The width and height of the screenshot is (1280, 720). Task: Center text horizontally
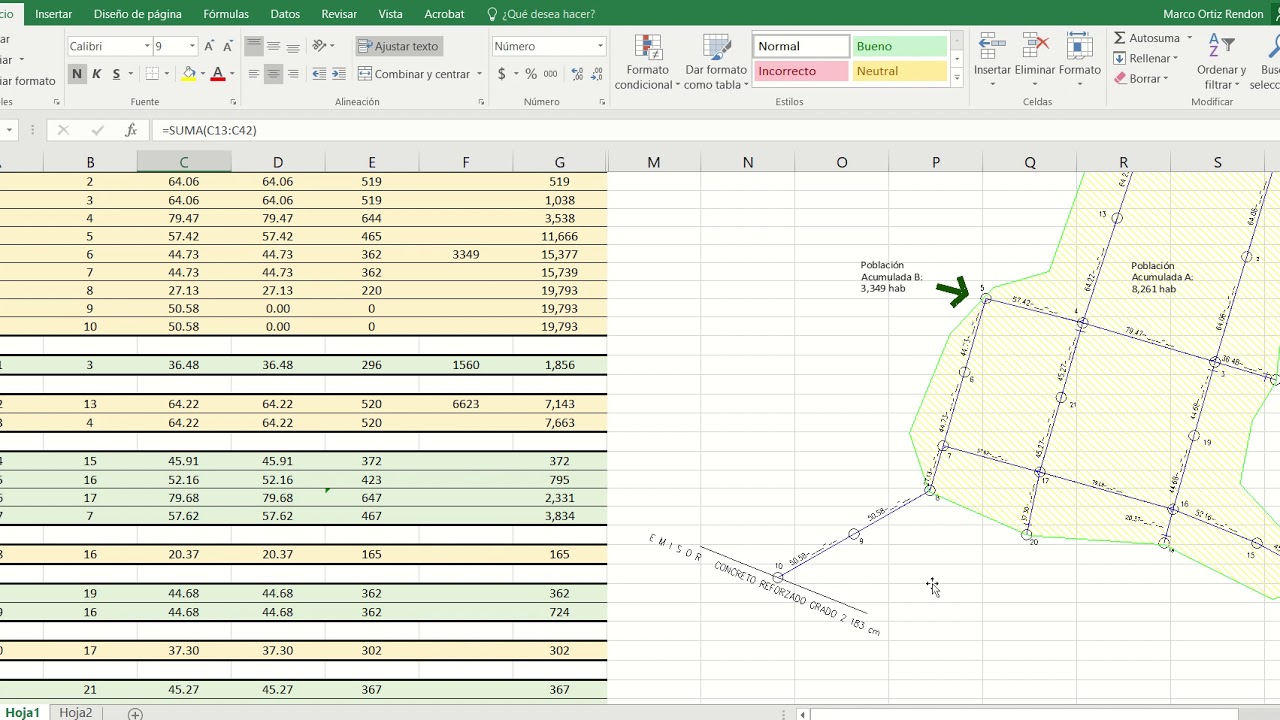[x=273, y=74]
